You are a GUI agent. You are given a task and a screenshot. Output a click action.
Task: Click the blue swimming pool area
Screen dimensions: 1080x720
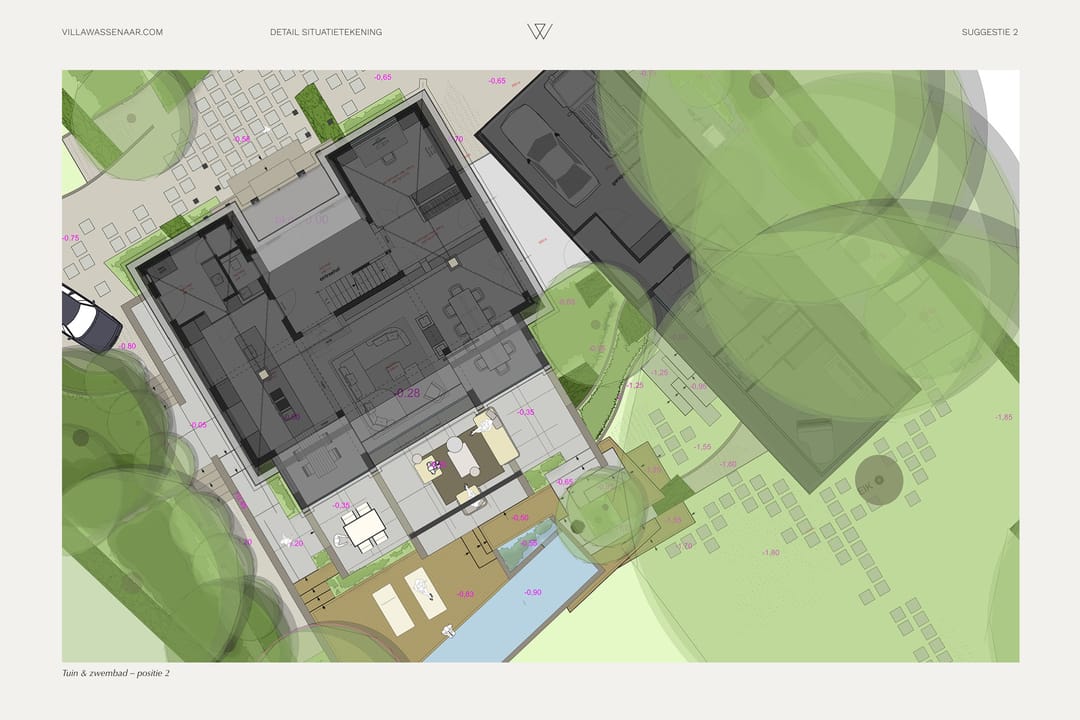pos(519,597)
